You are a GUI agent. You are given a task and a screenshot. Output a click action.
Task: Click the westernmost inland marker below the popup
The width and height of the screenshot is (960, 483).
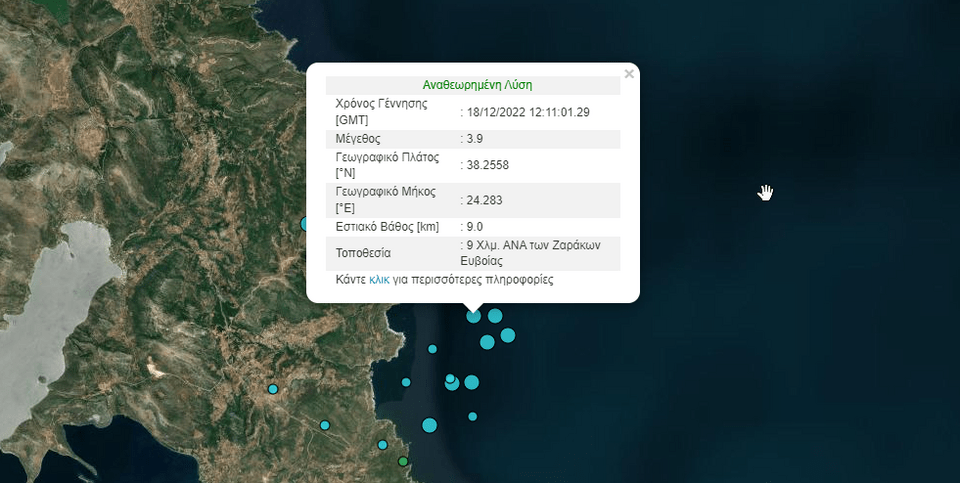click(x=272, y=389)
